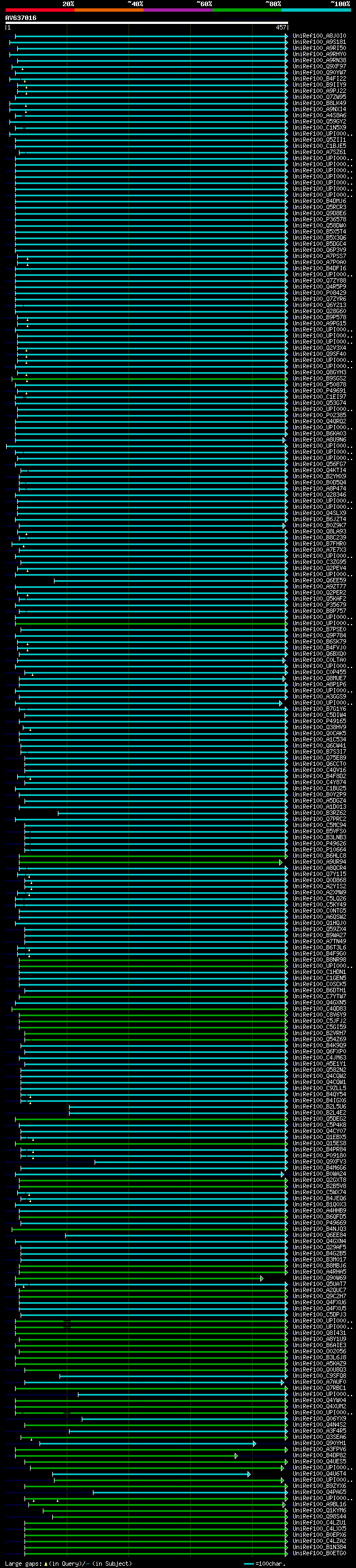Image resolution: width=356 pixels, height=1568 pixels.
Task: Select hit label UniRef100_B9ZYX6
Action: (x=319, y=1486)
